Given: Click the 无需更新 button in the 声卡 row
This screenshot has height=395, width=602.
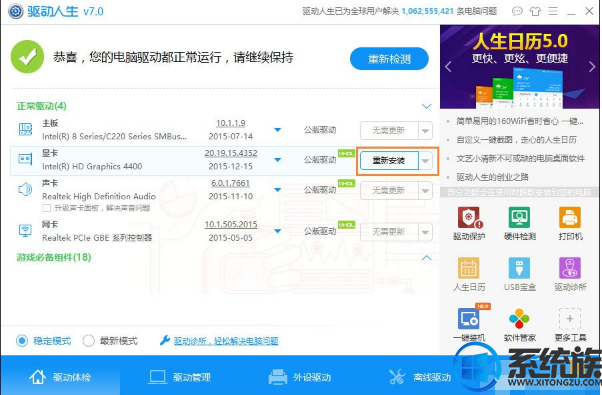Looking at the screenshot, I should 389,191.
